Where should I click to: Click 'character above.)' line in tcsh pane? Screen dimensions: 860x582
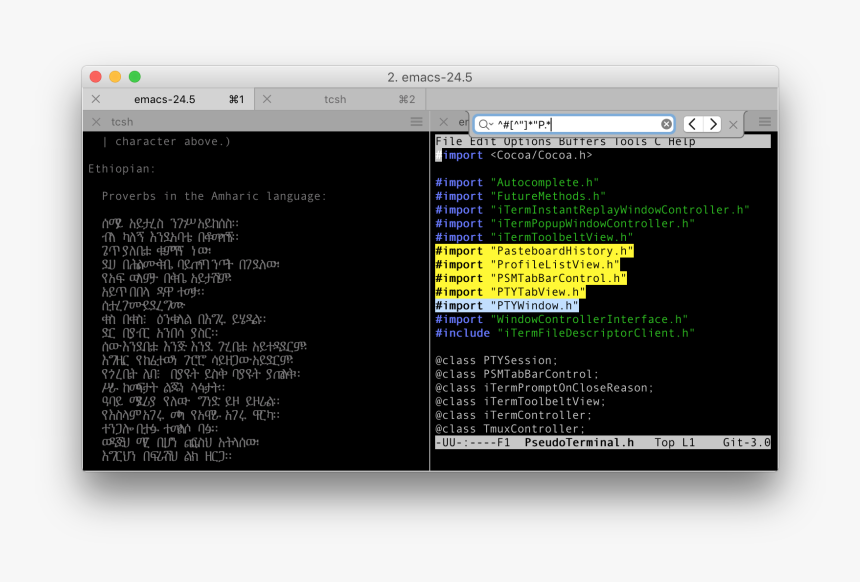click(173, 142)
